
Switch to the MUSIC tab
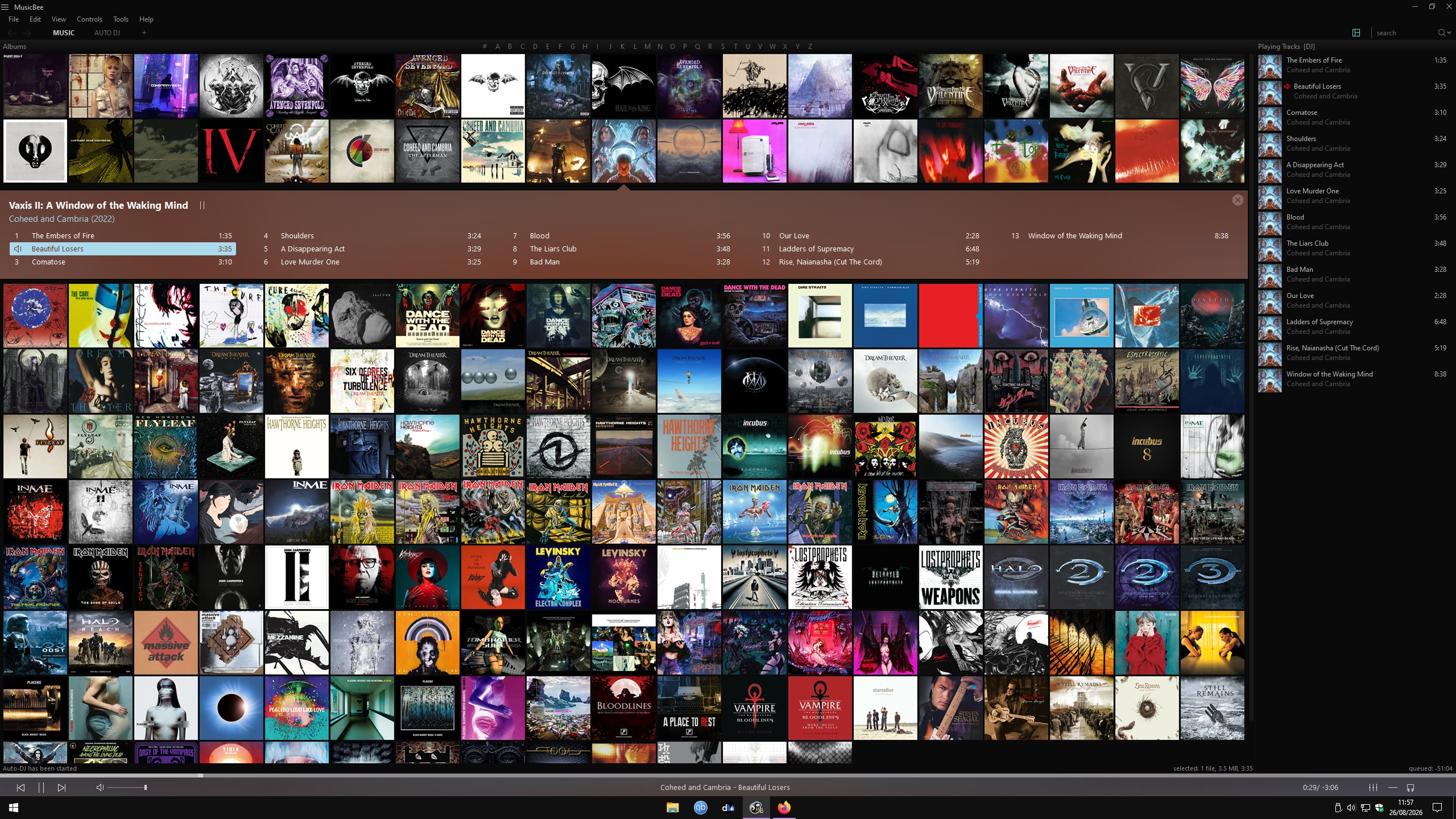(64, 33)
